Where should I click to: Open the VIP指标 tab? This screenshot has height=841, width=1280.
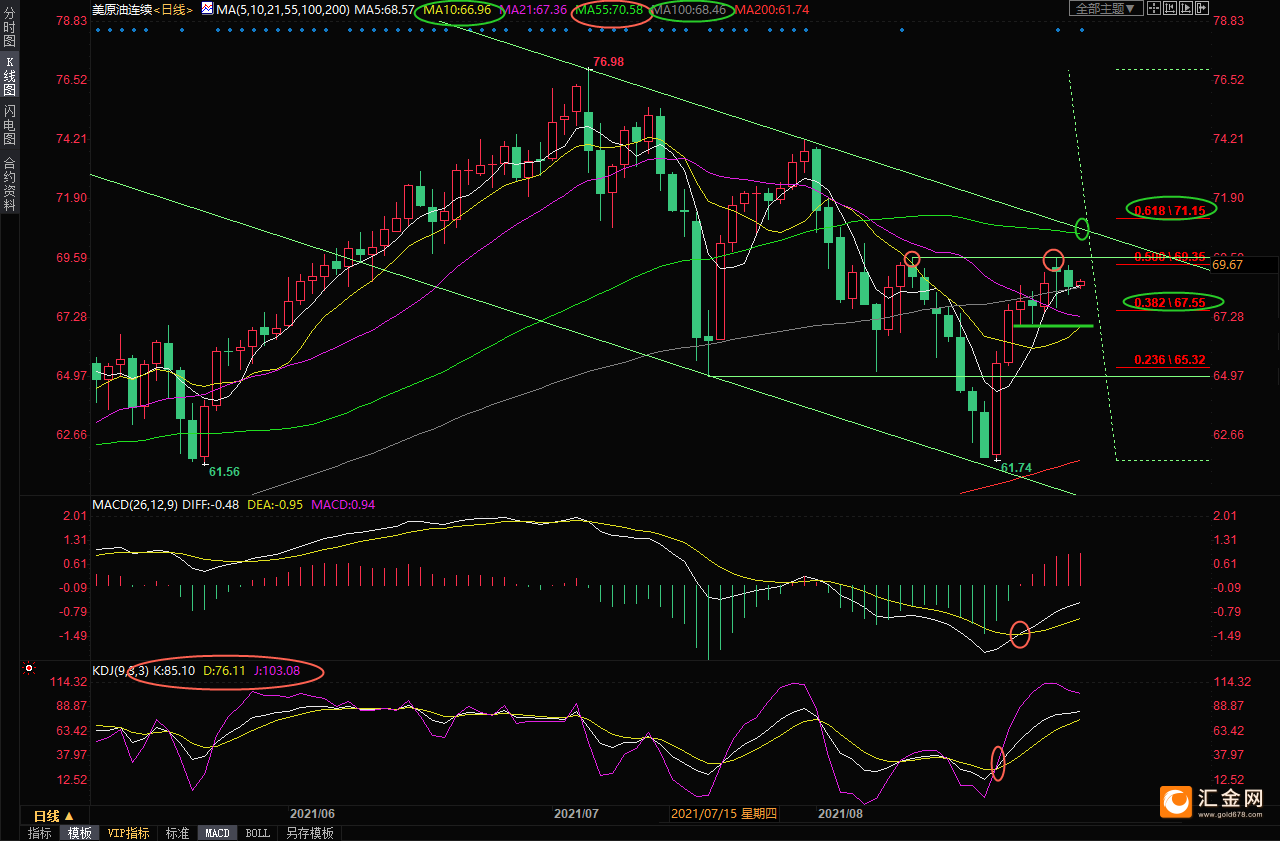128,833
